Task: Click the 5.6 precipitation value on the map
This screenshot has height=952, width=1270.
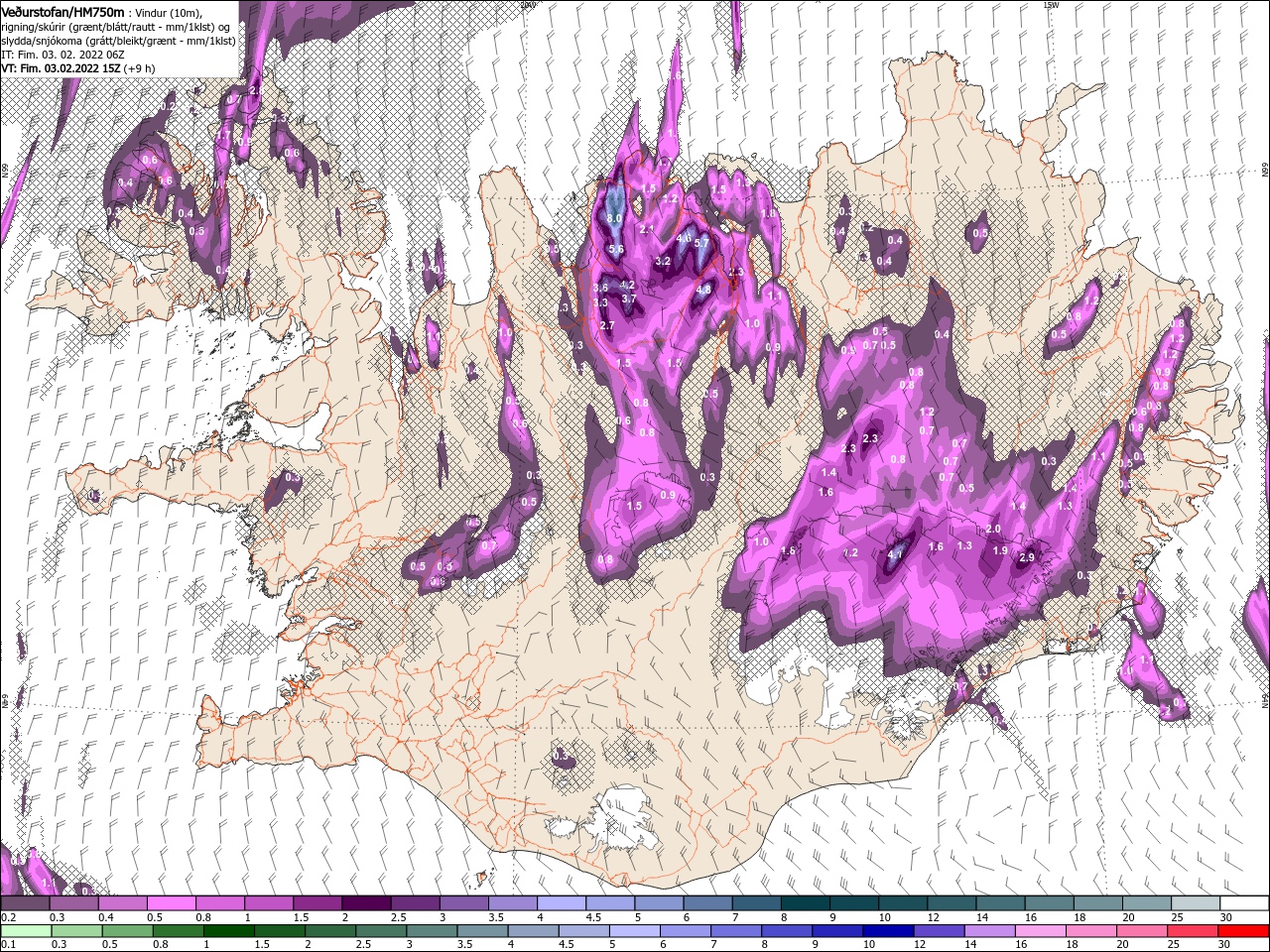Action: pyautogui.click(x=616, y=249)
